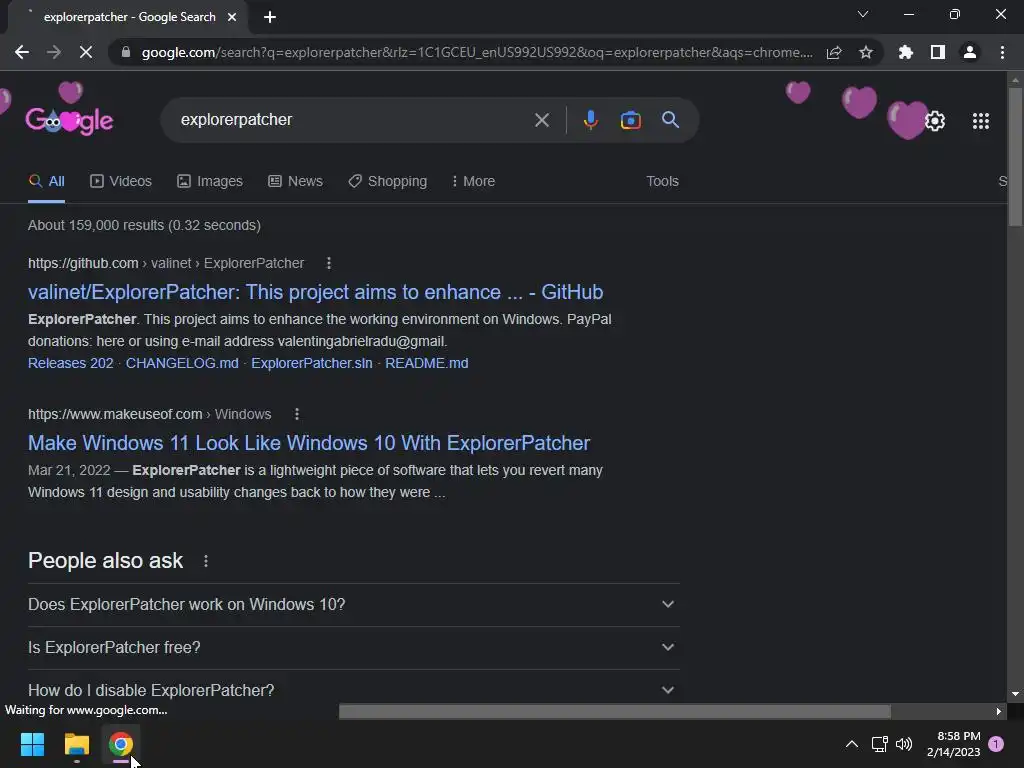Image resolution: width=1024 pixels, height=768 pixels.
Task: Click the address bar URL
Action: pyautogui.click(x=477, y=52)
